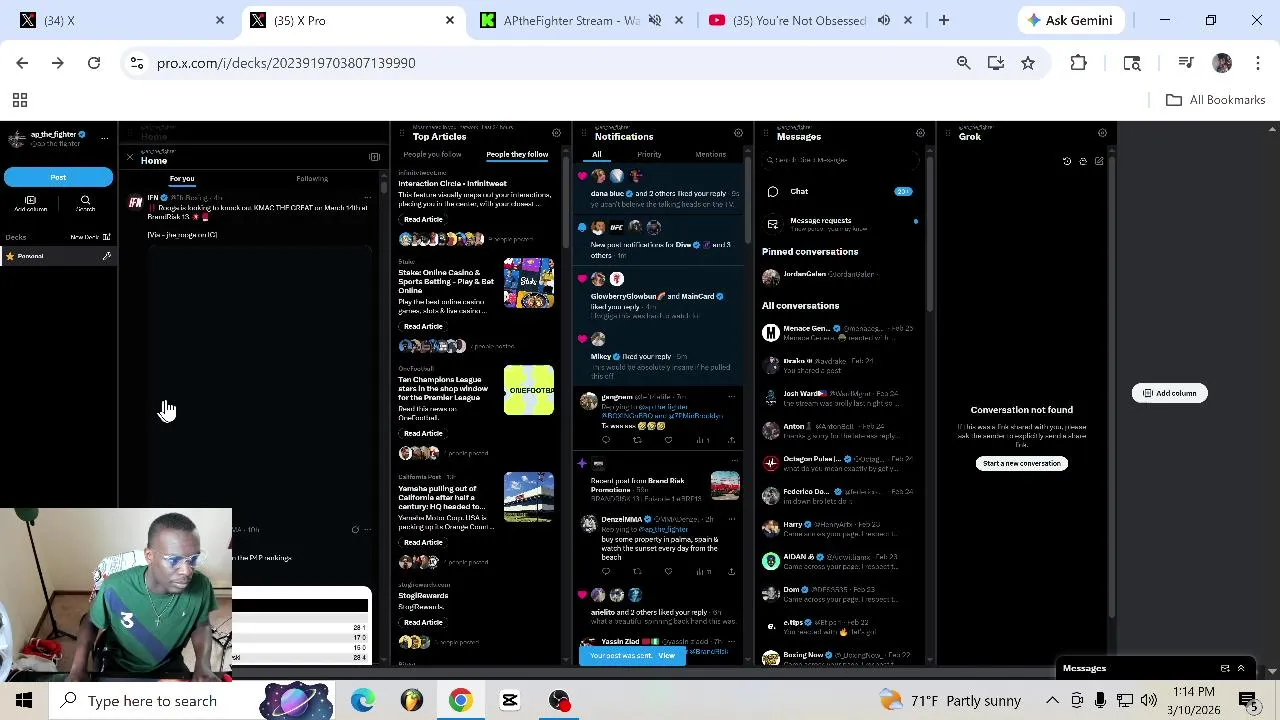
Task: Toggle Home column layout icon
Action: 374,157
